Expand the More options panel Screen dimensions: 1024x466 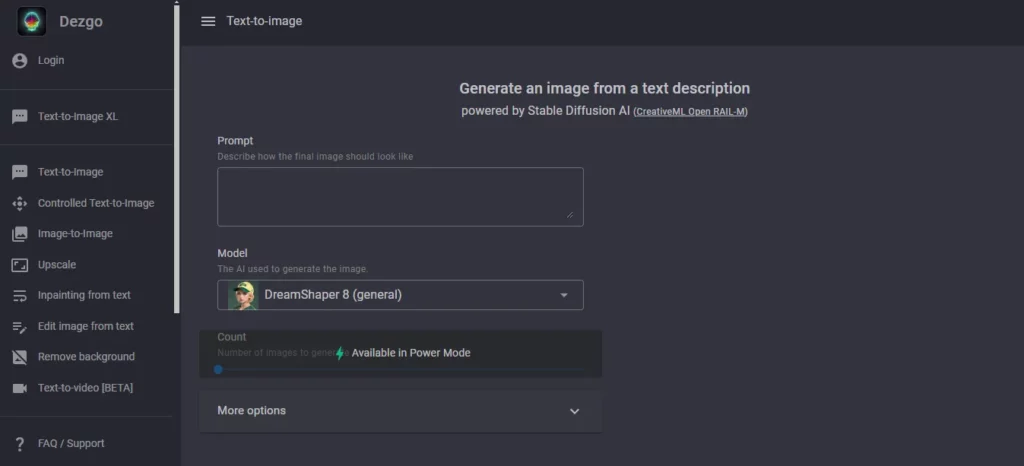[400, 411]
